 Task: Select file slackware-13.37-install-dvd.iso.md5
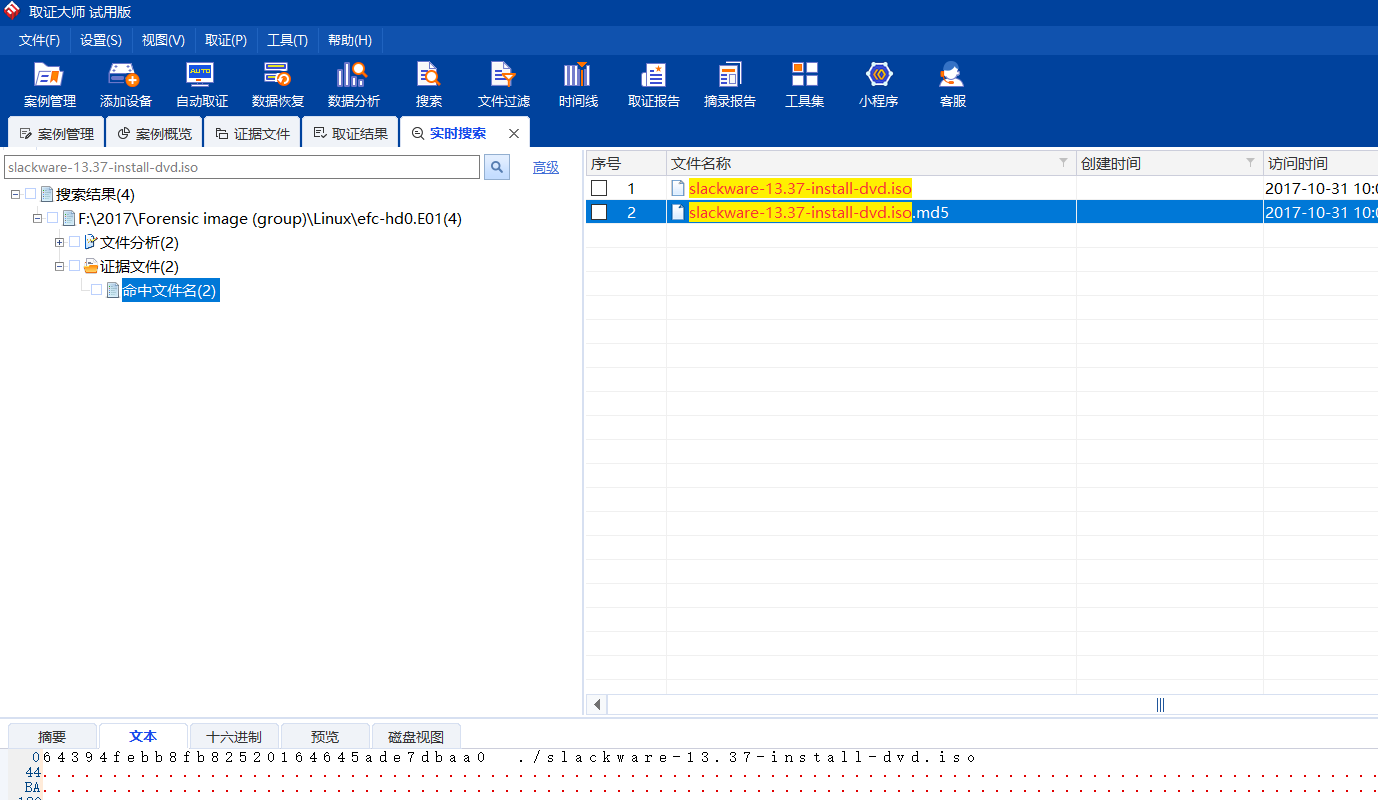click(819, 212)
